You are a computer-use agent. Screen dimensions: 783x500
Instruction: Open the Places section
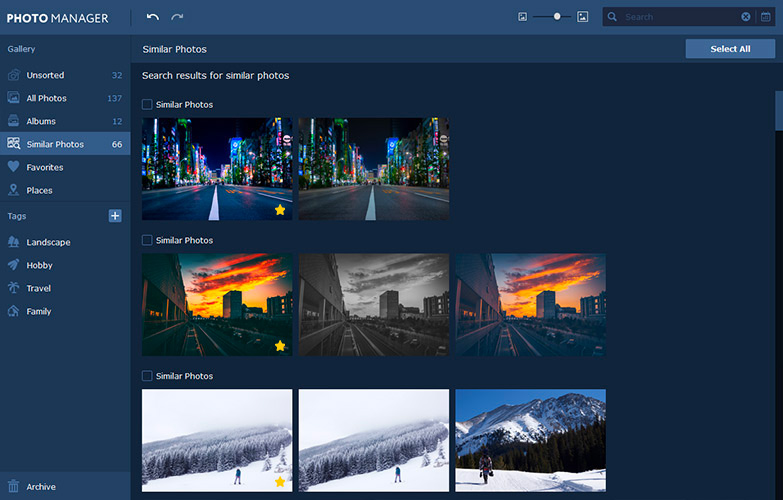65,190
